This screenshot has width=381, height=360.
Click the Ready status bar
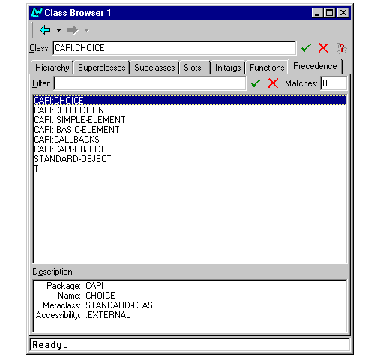coord(190,345)
